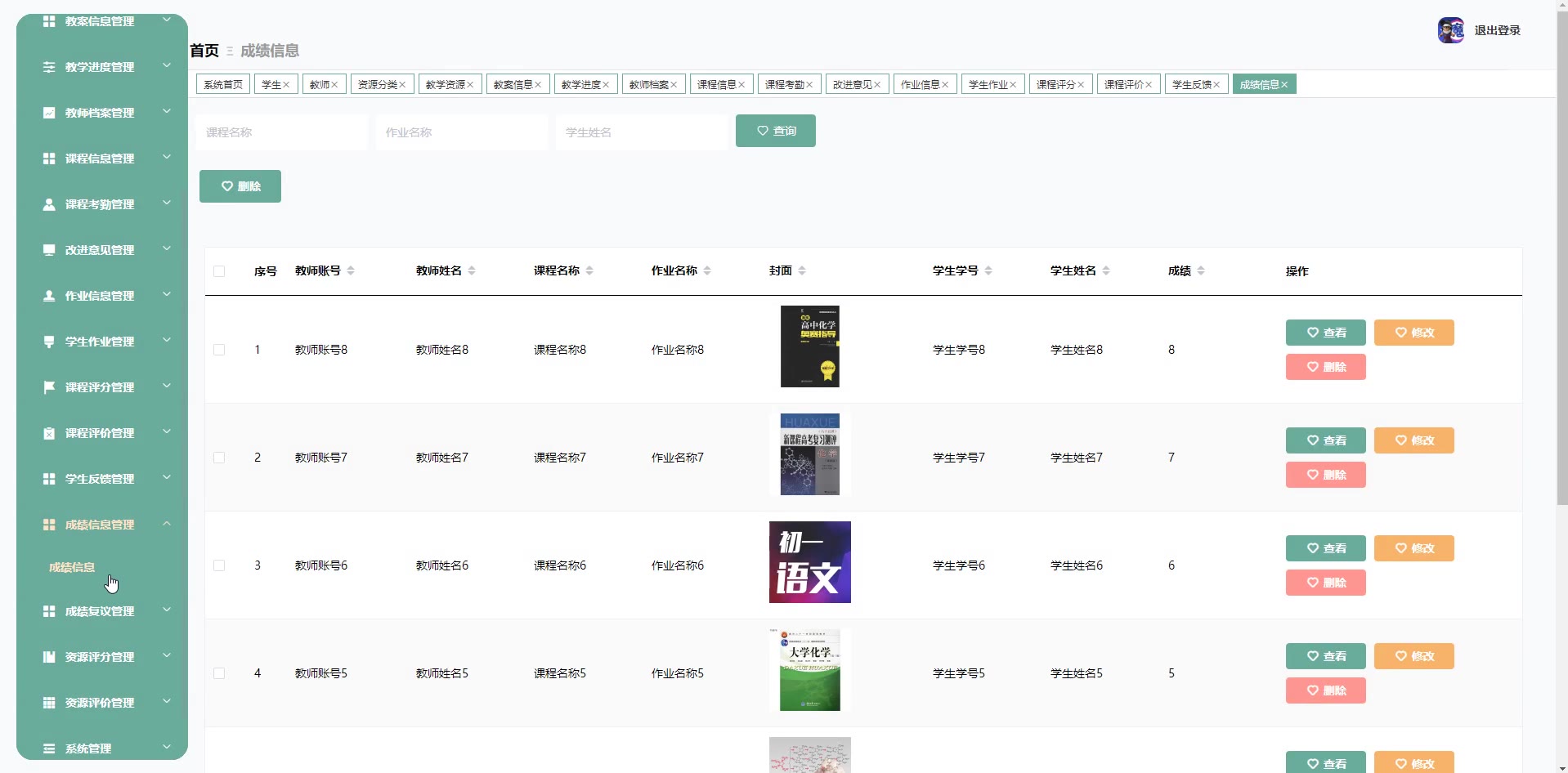This screenshot has height=773, width=1568.
Task: Click the 系统管理 list icon
Action: pos(49,748)
